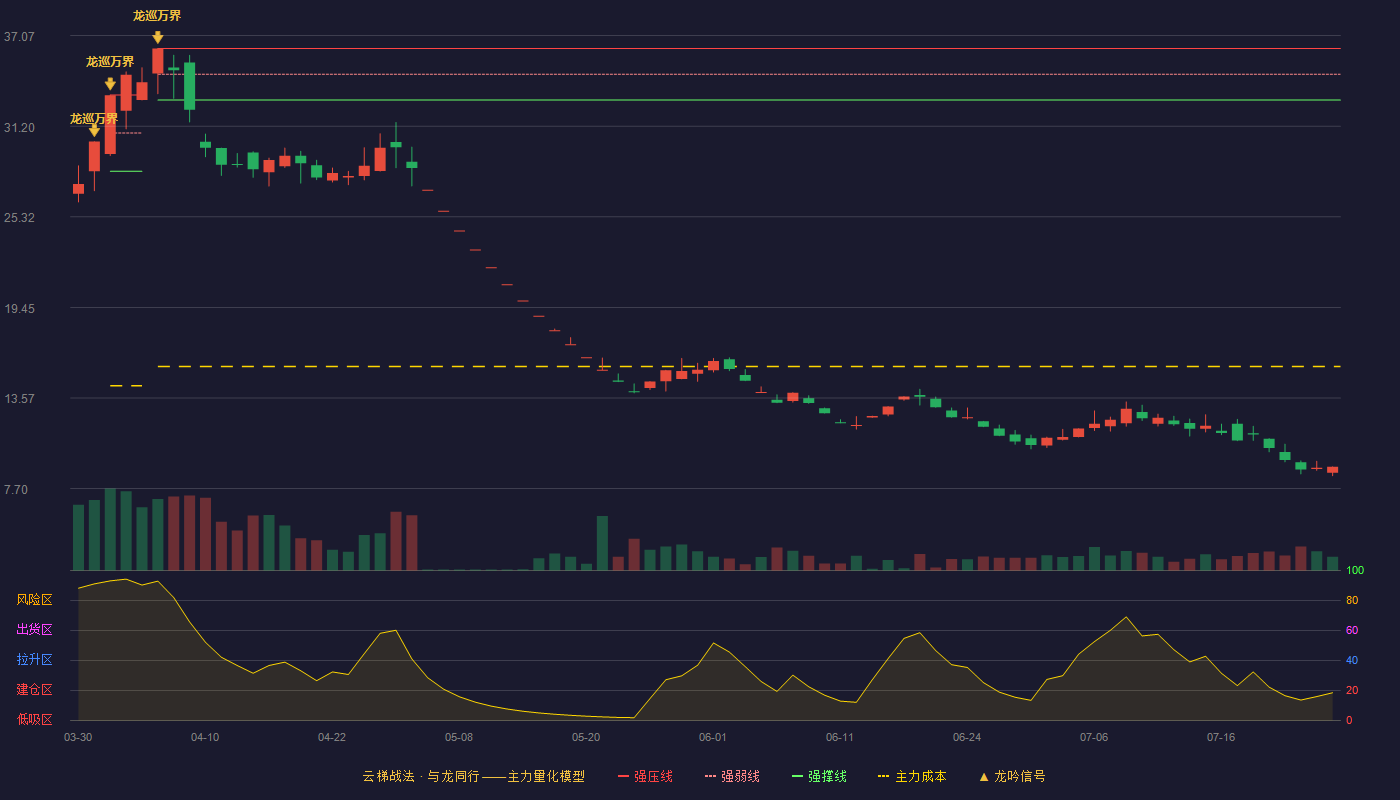Click the chart title 云梯战法 · 与龙同行

(x=421, y=776)
